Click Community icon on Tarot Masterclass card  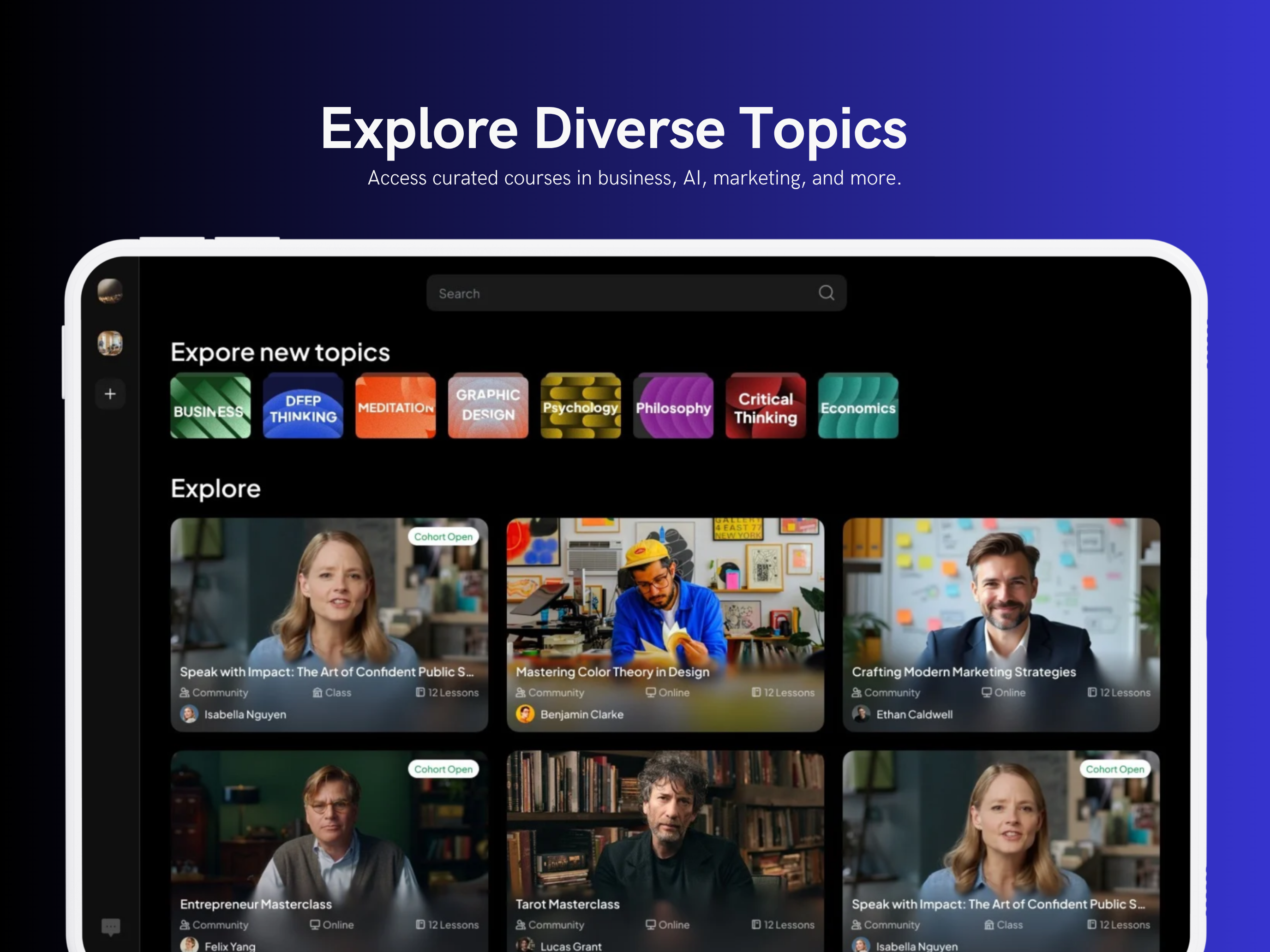pos(520,925)
